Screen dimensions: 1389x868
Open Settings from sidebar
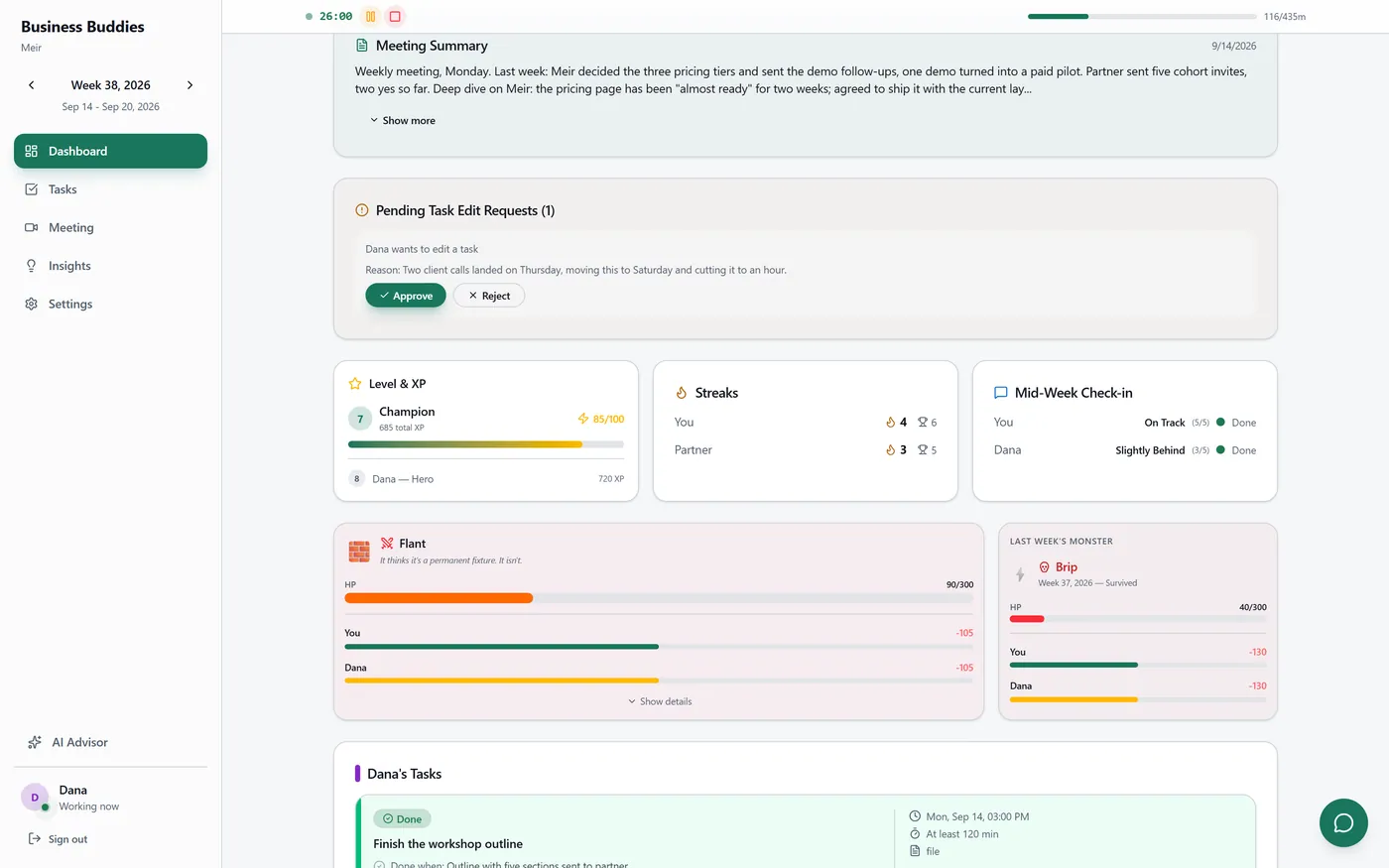point(110,305)
